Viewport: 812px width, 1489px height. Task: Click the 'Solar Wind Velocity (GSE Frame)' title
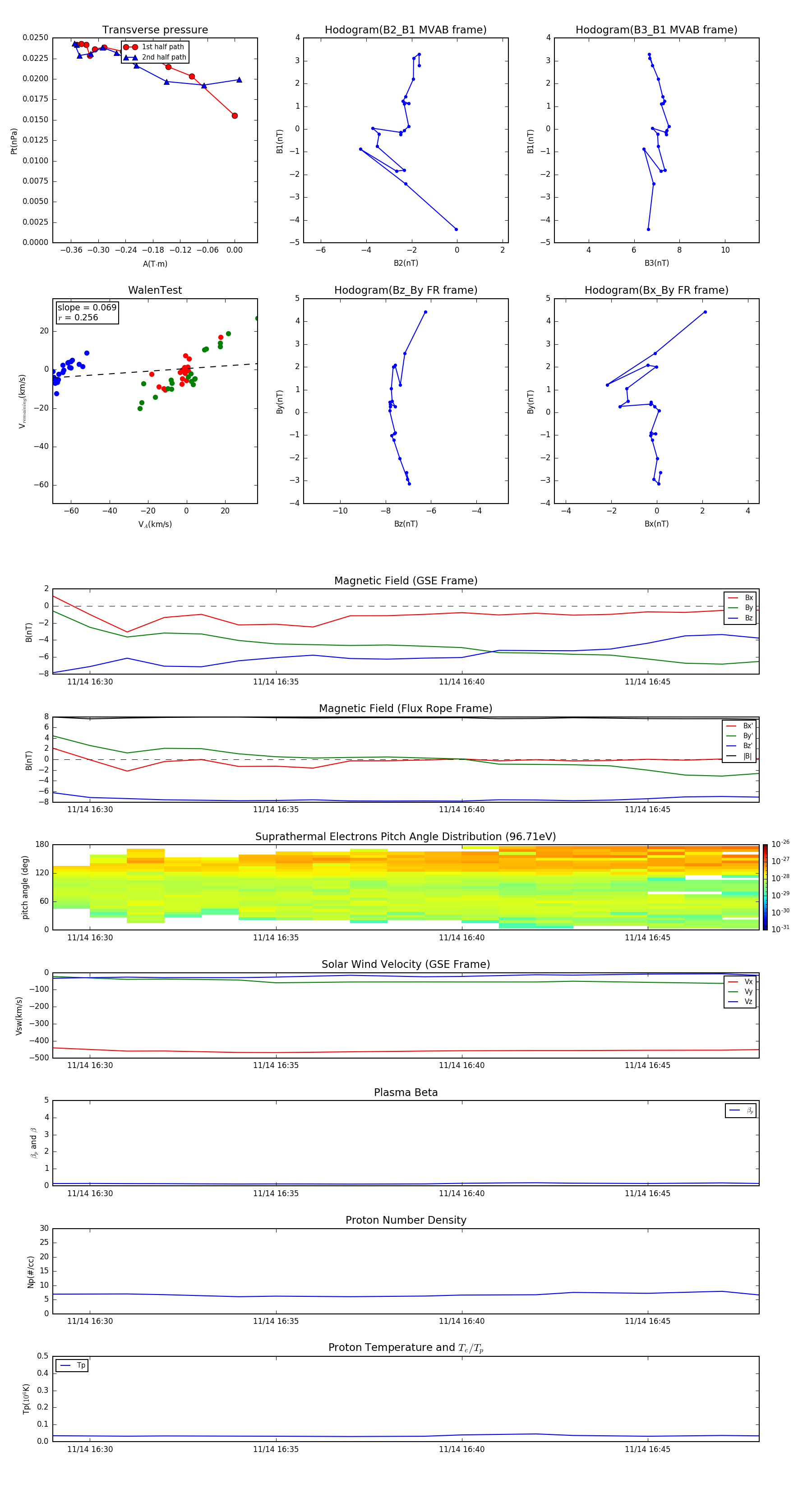406,965
